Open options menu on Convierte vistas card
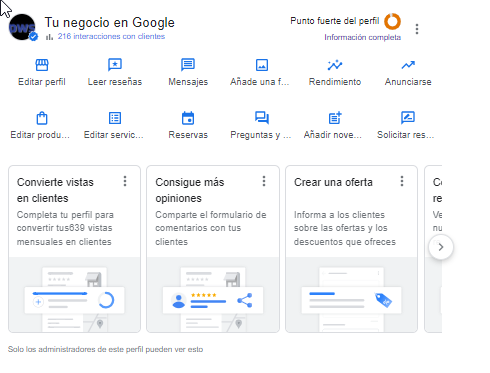This screenshot has height=373, width=490. click(x=125, y=181)
